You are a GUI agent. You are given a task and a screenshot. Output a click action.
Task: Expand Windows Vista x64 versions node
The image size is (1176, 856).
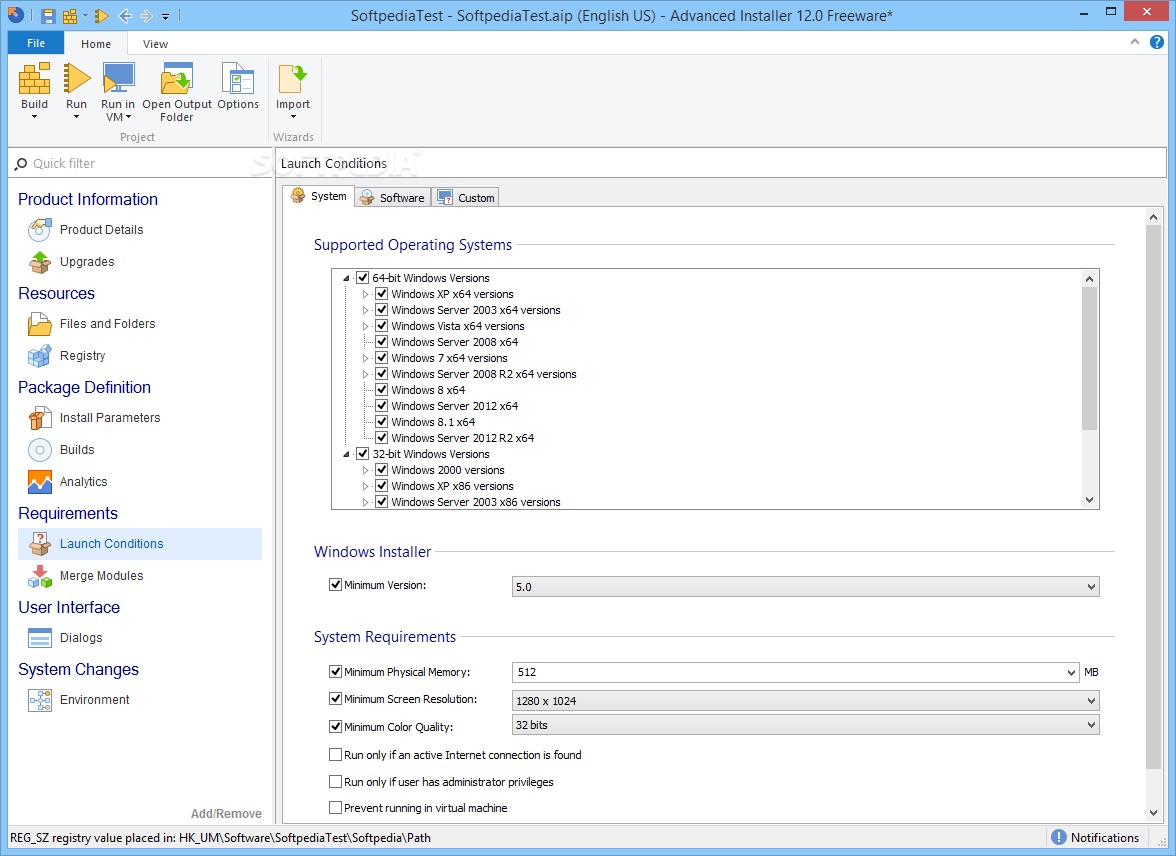coord(365,326)
